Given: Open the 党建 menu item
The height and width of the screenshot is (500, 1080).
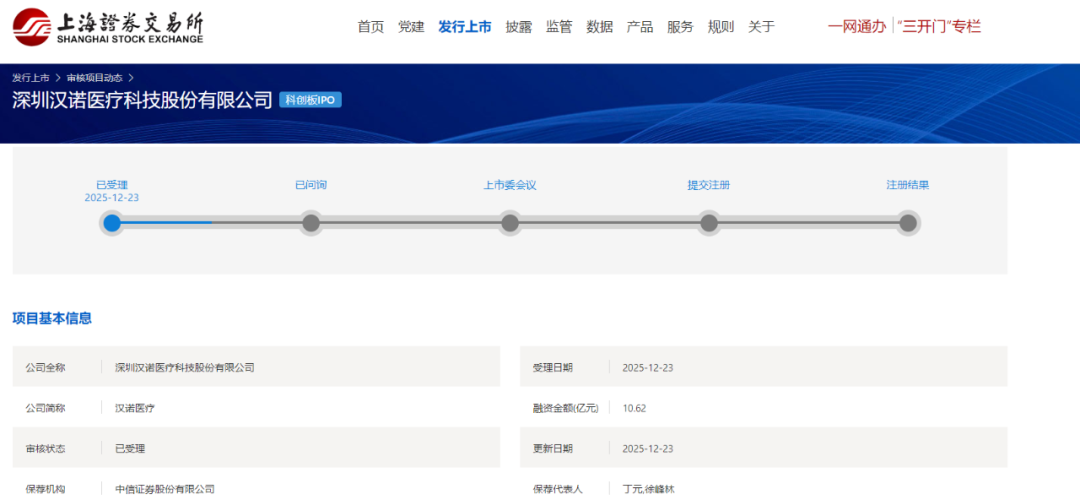Looking at the screenshot, I should click(411, 27).
